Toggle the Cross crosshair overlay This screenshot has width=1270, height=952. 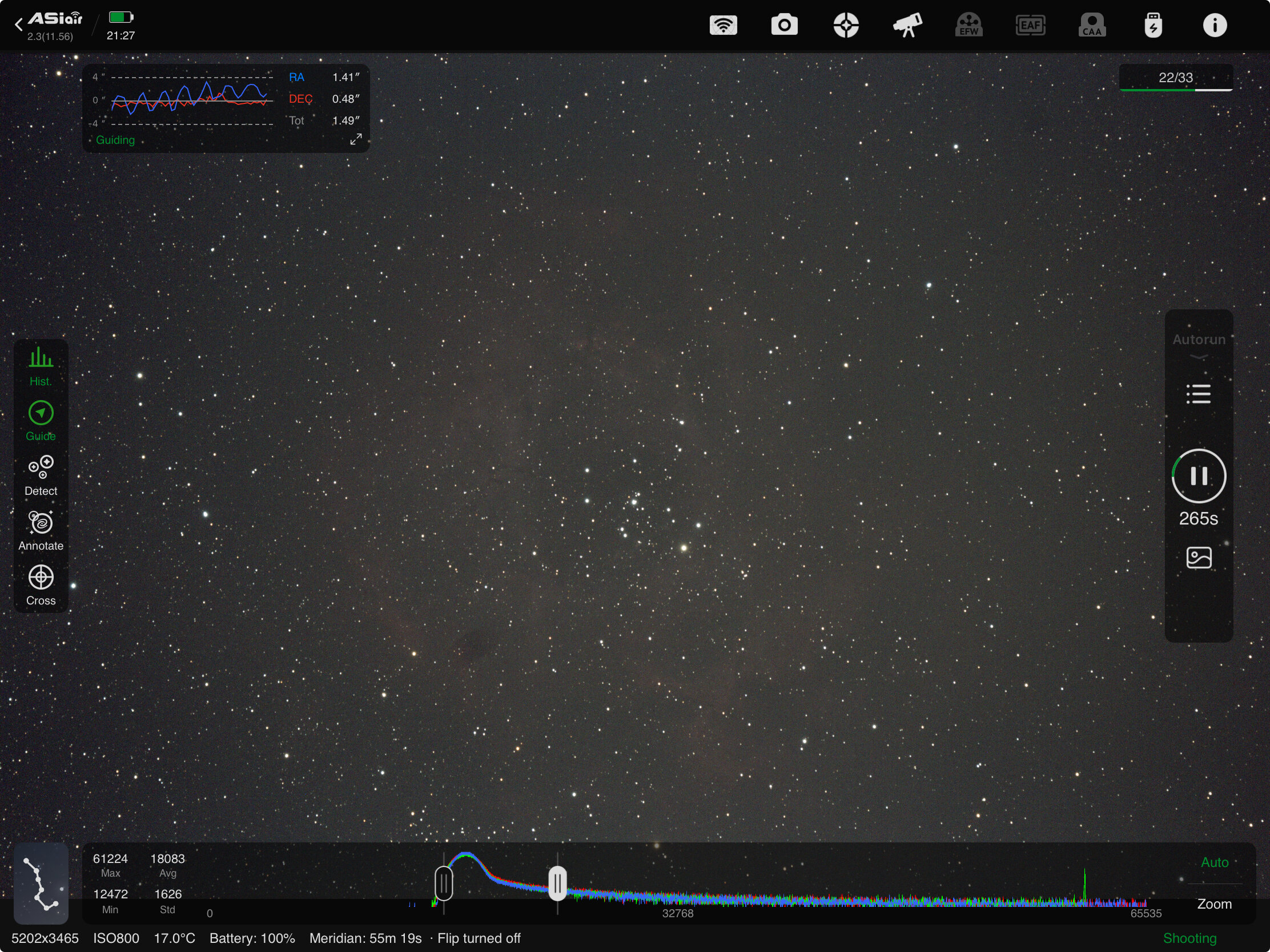pos(41,585)
